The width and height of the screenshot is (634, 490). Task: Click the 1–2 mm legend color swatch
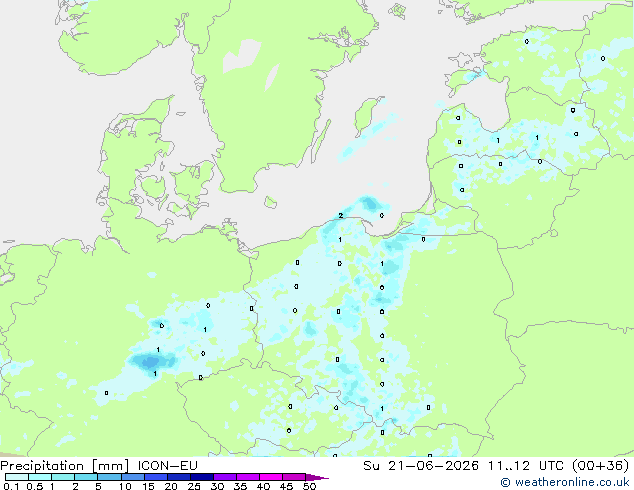(x=63, y=477)
